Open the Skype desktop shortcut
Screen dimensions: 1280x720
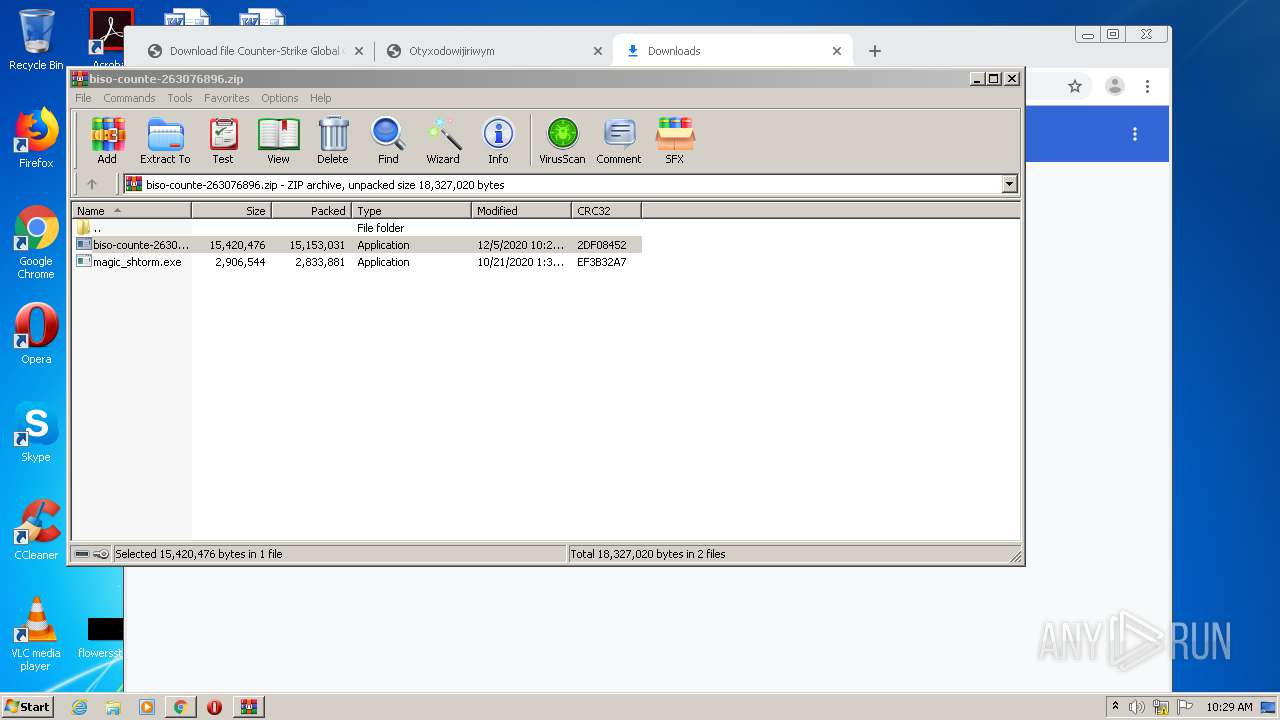pos(36,432)
